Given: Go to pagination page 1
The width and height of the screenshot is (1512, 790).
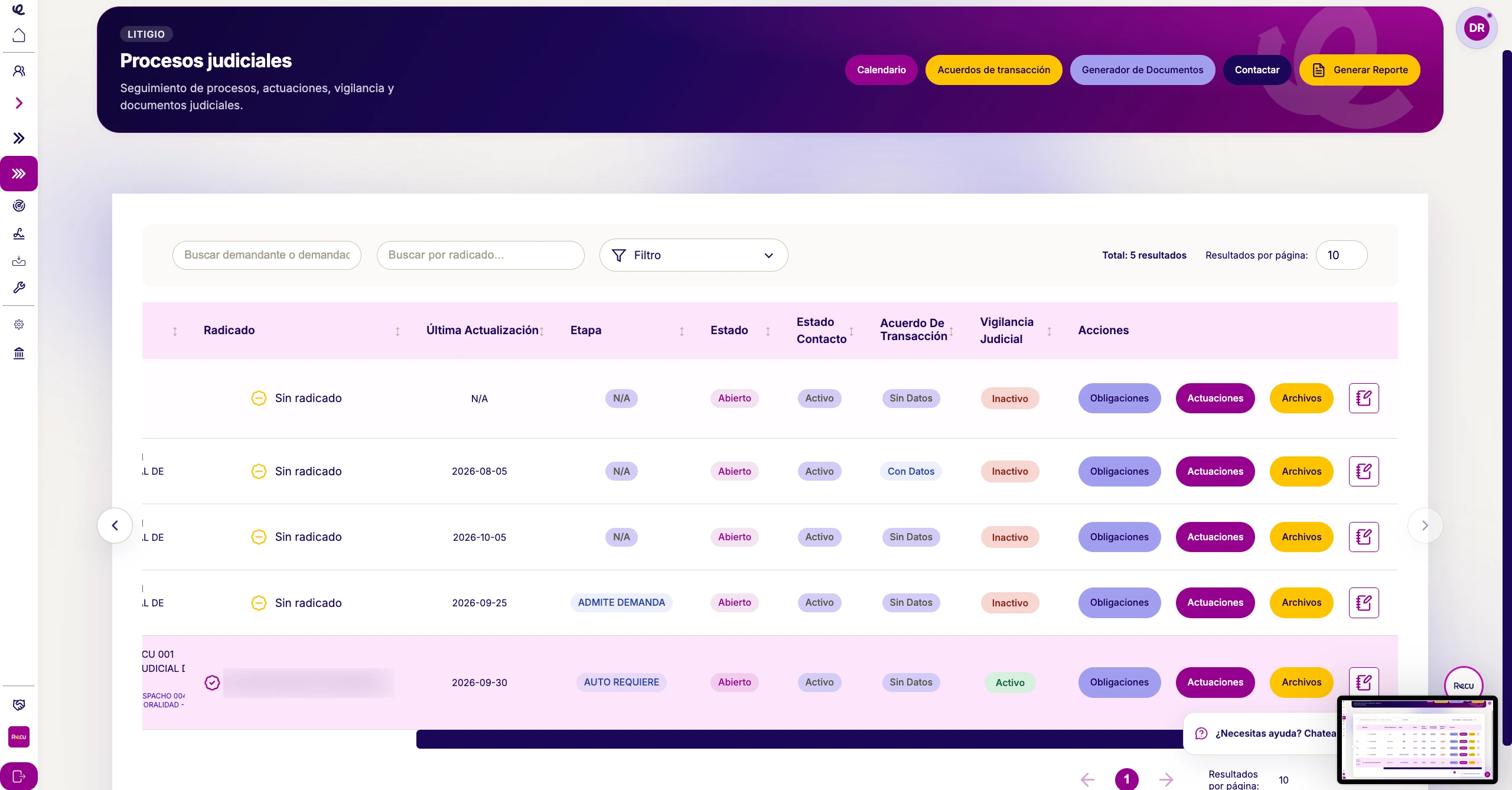Looking at the screenshot, I should coord(1126,779).
